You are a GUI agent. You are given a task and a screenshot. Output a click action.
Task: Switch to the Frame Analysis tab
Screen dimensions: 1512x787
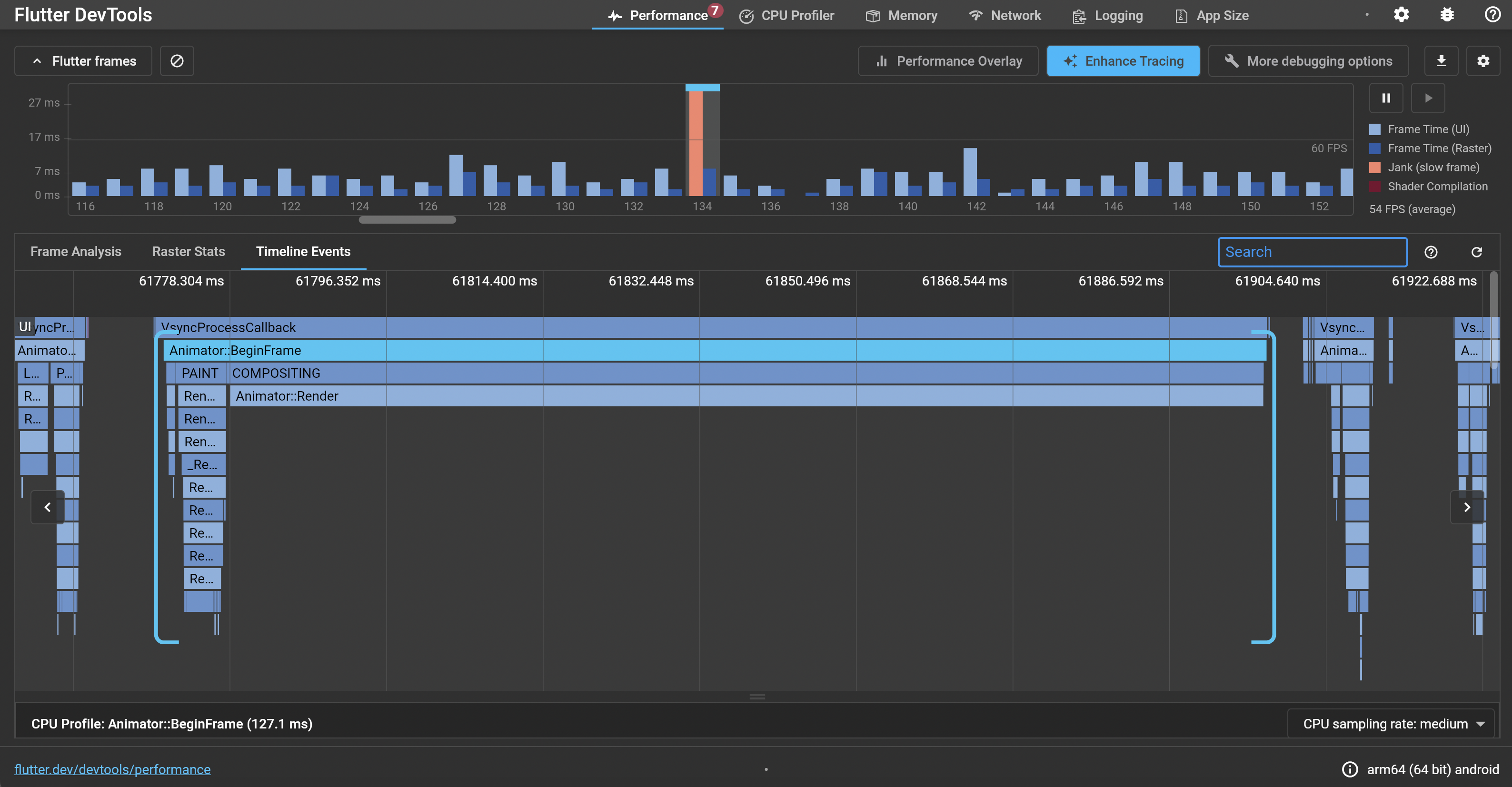click(x=76, y=252)
